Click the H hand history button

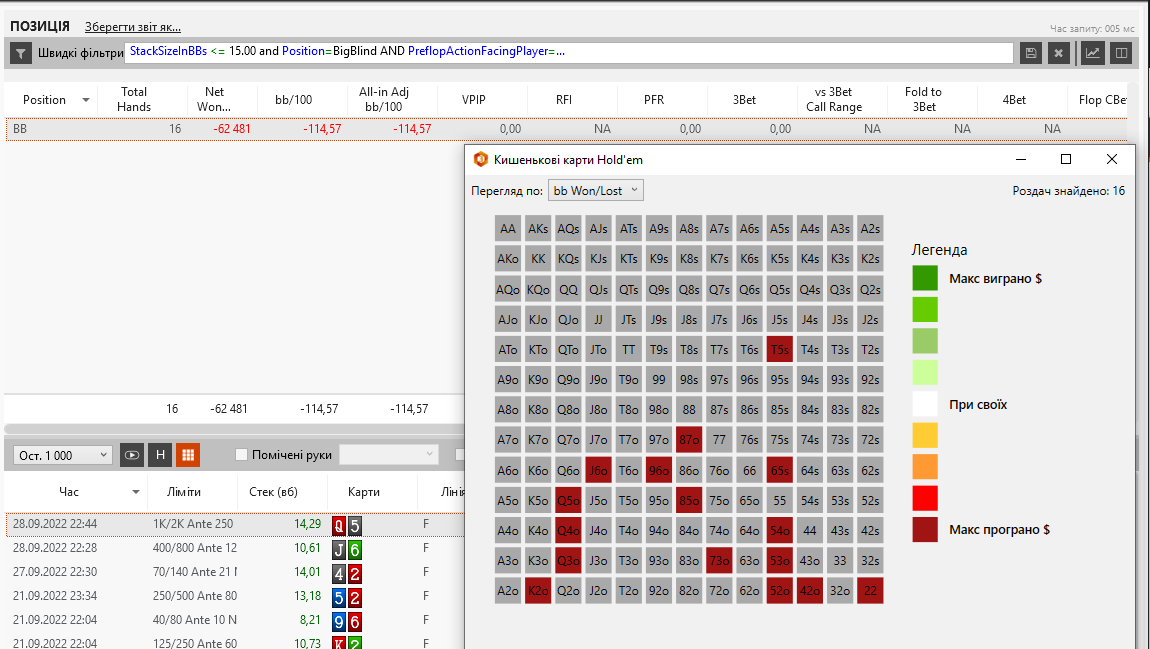[x=160, y=455]
